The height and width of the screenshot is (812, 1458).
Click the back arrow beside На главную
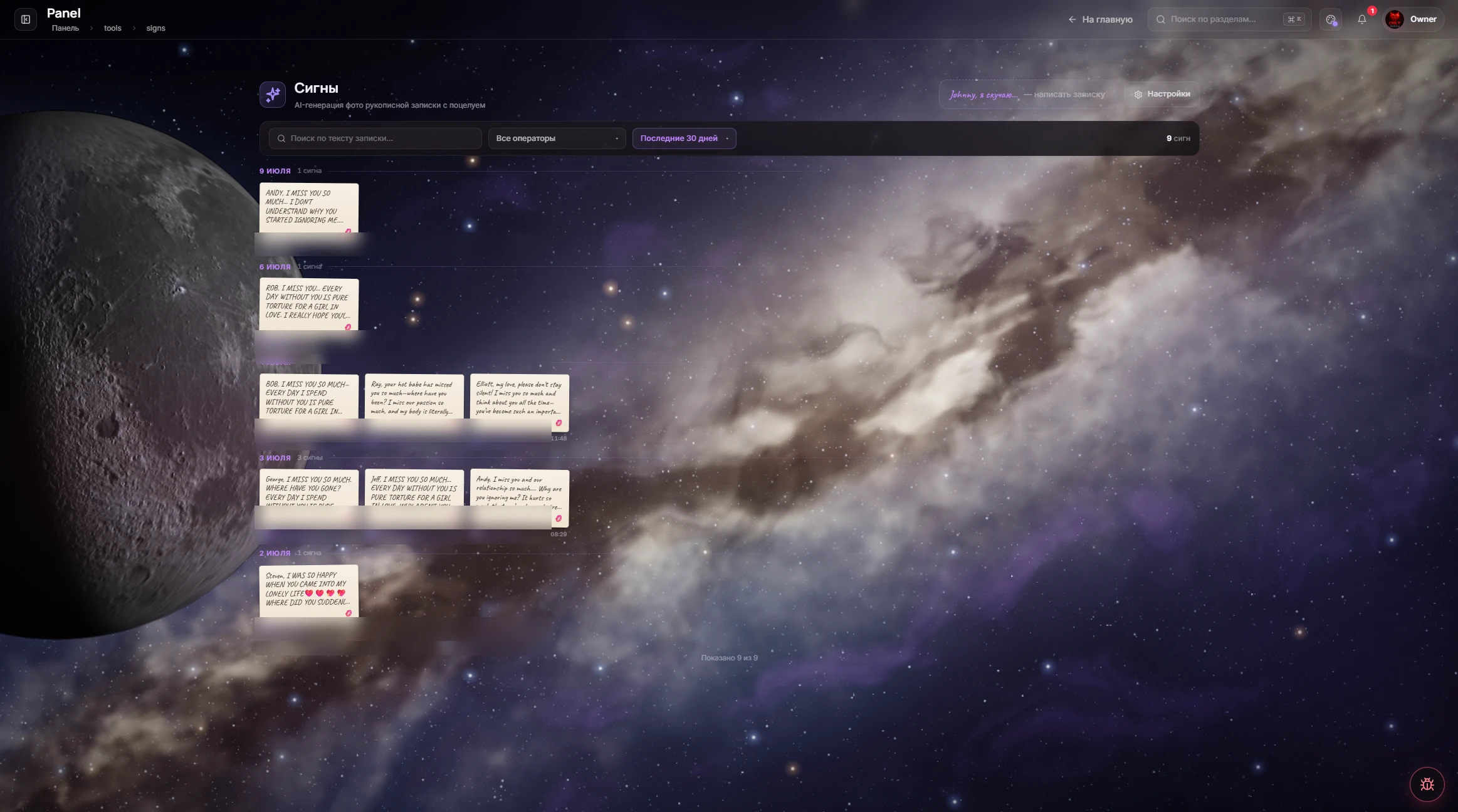point(1072,19)
